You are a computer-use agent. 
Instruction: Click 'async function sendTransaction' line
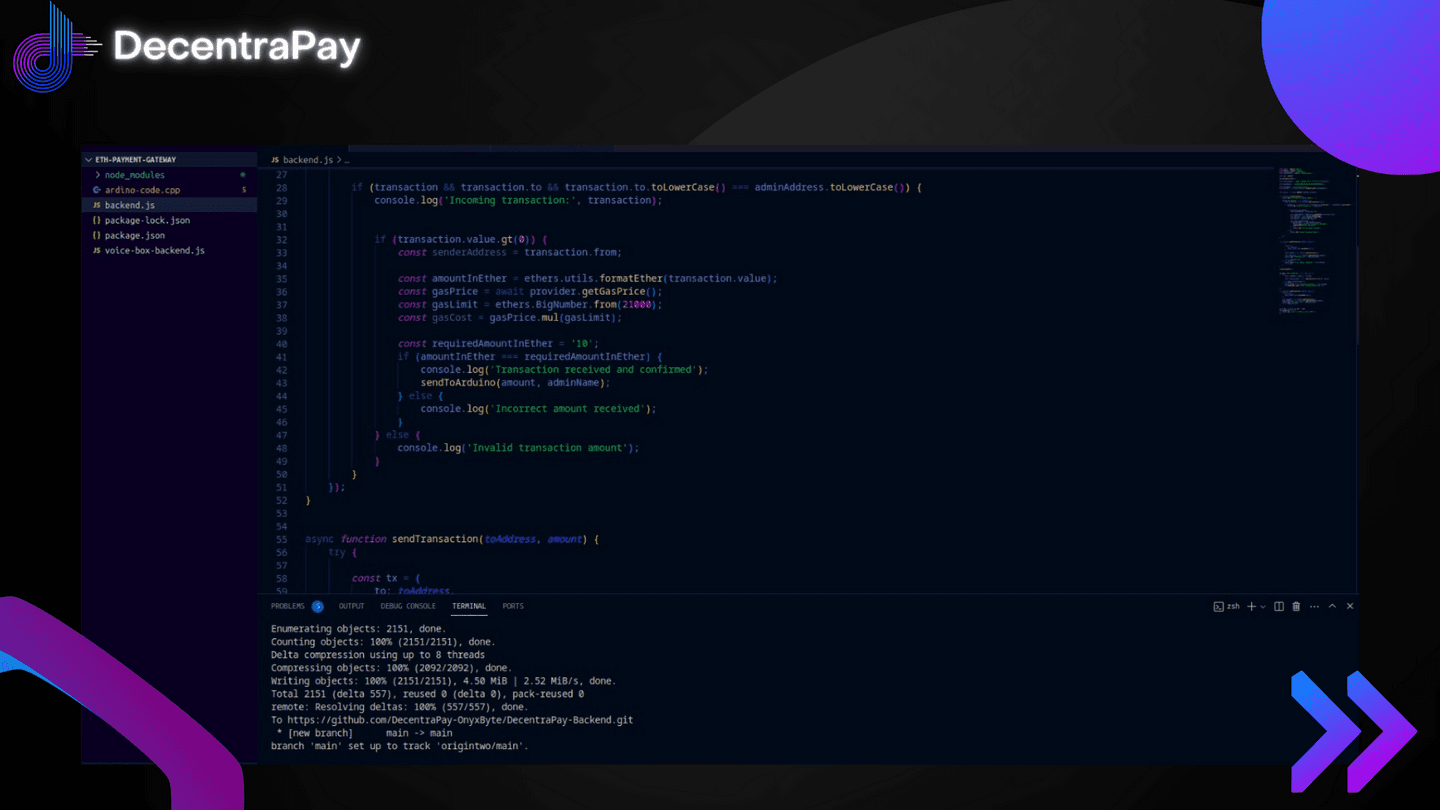pyautogui.click(x=451, y=539)
